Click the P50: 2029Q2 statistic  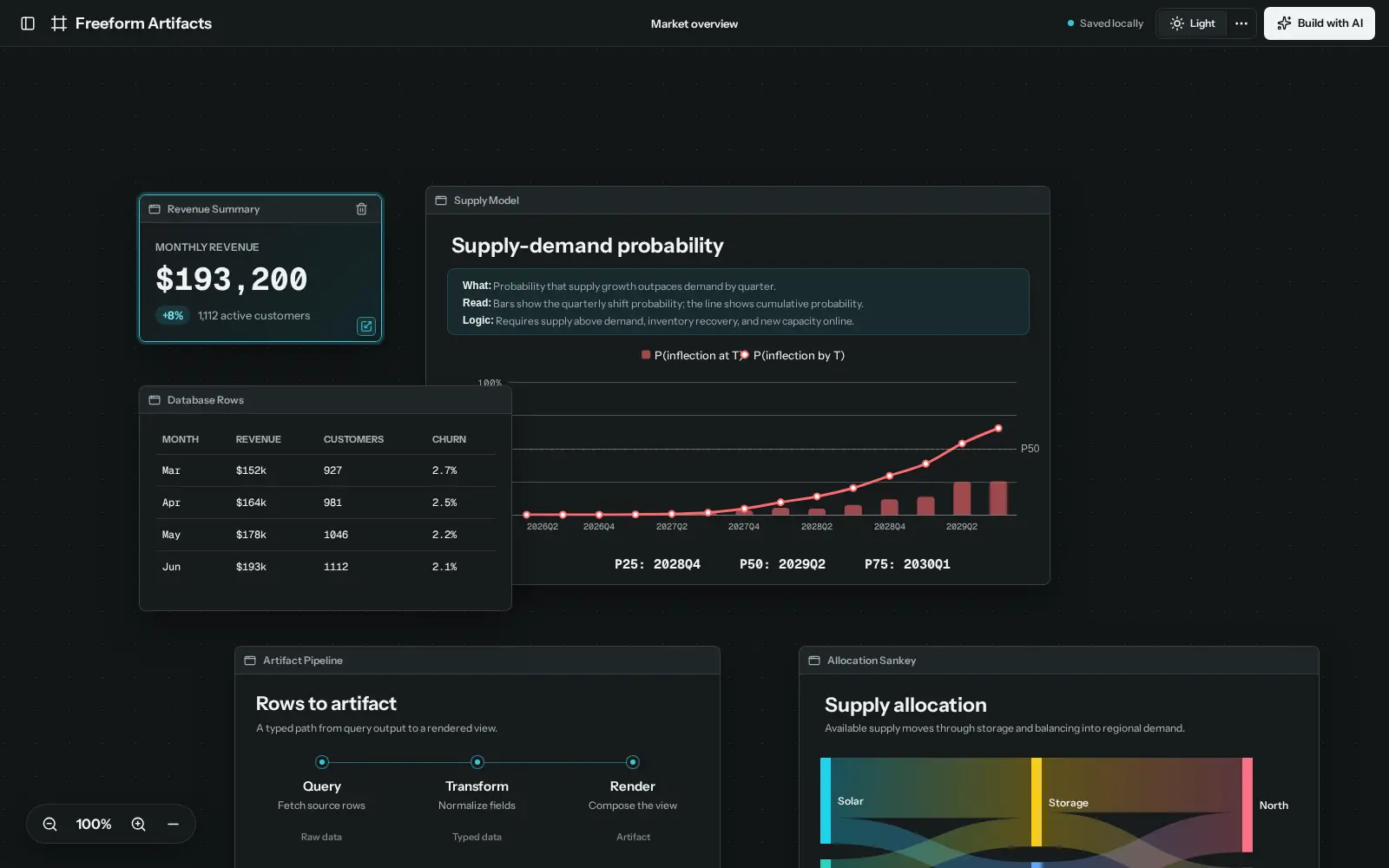point(782,564)
